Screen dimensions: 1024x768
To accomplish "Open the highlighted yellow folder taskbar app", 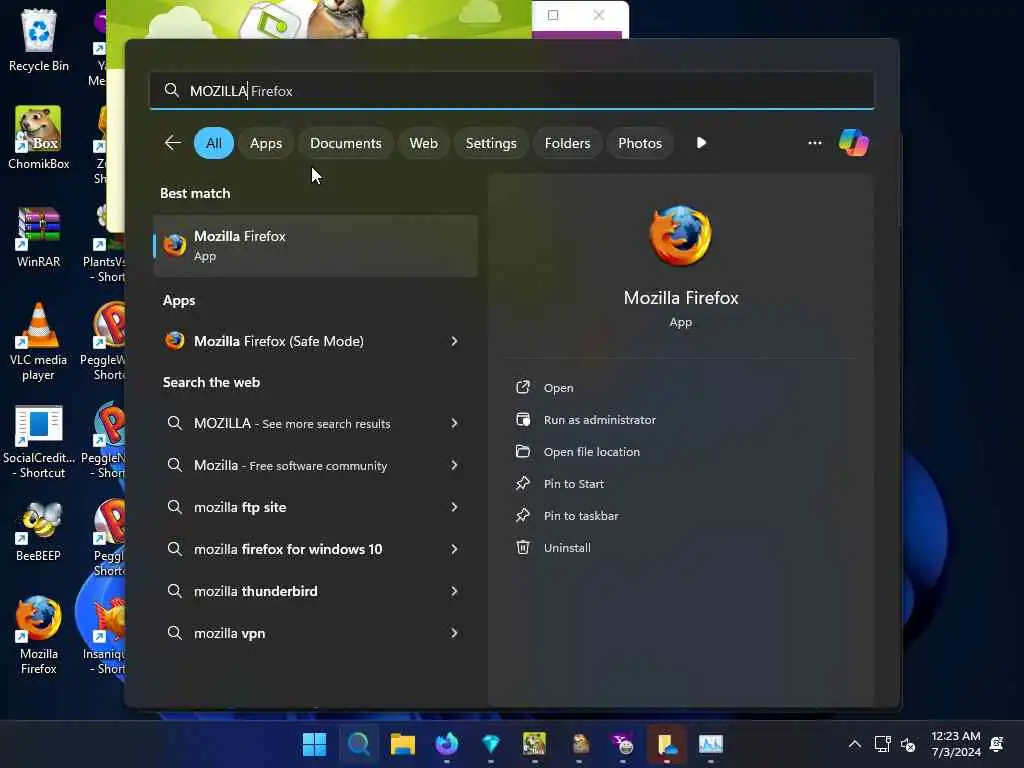I will tap(667, 744).
